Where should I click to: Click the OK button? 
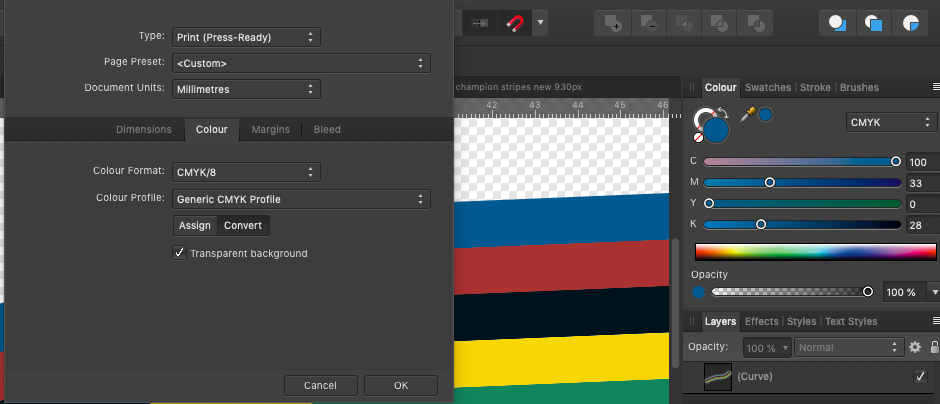tap(401, 385)
